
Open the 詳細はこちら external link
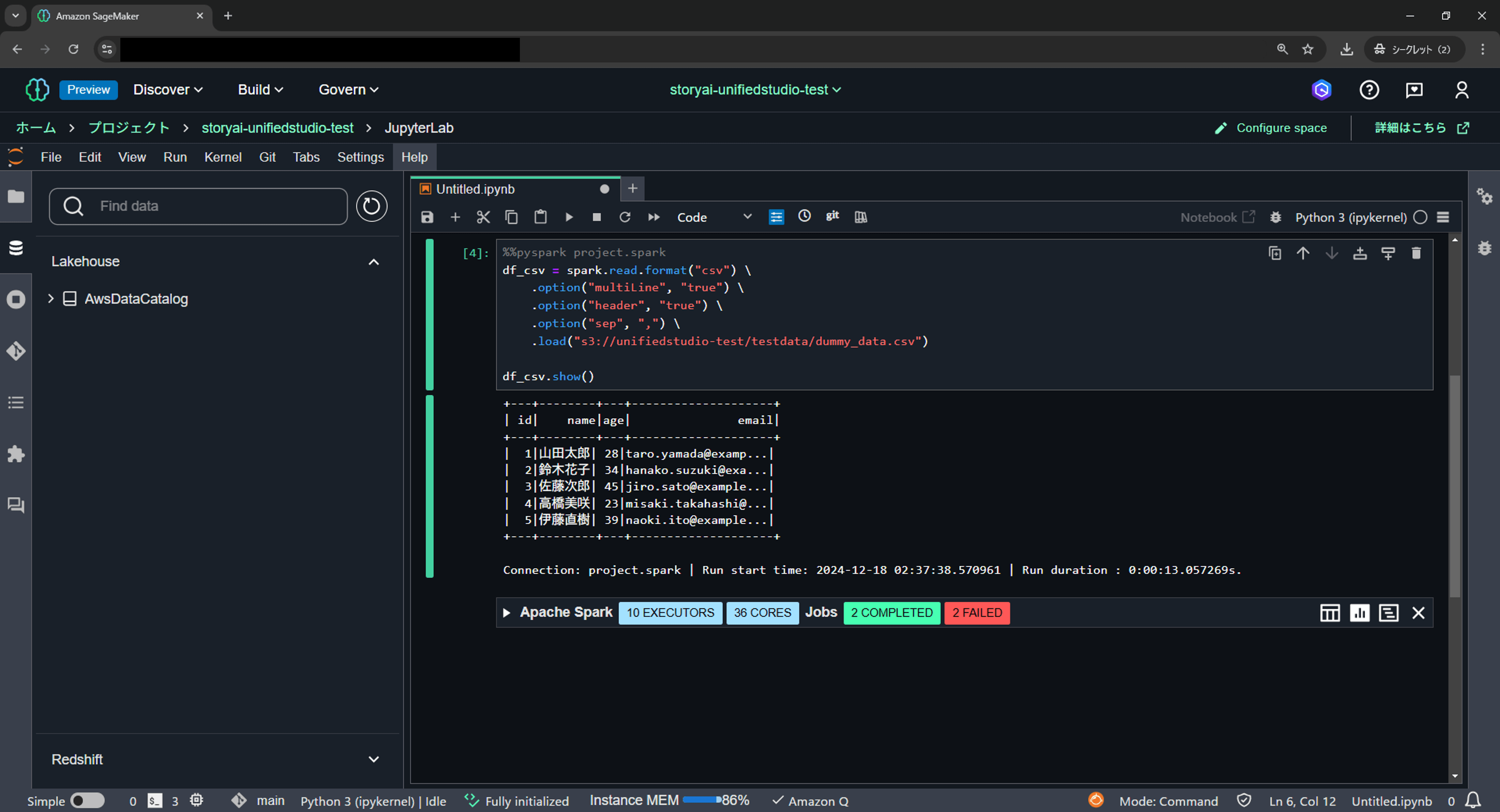point(1421,128)
